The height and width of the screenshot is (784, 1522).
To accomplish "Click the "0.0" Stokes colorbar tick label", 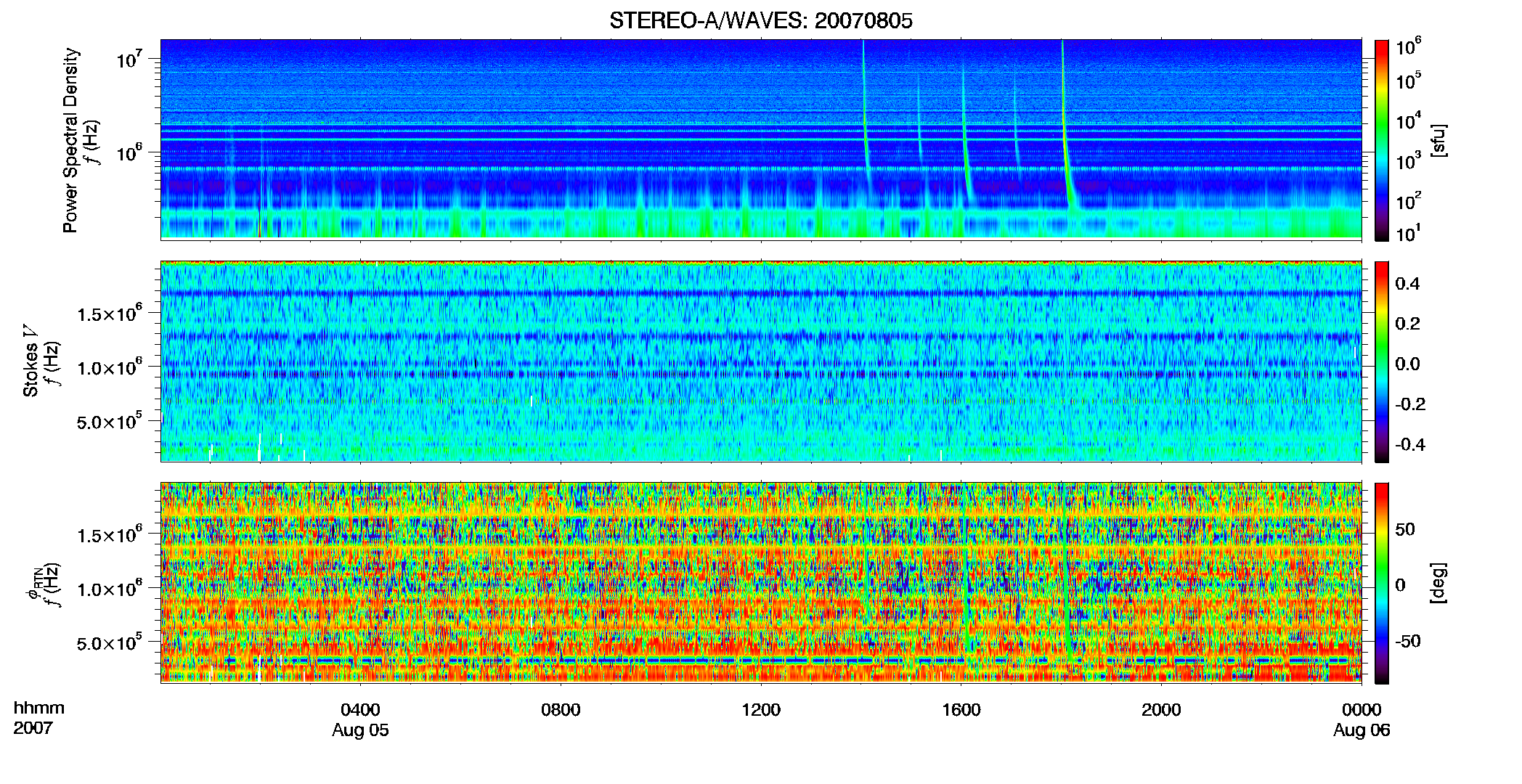I will tap(1408, 364).
